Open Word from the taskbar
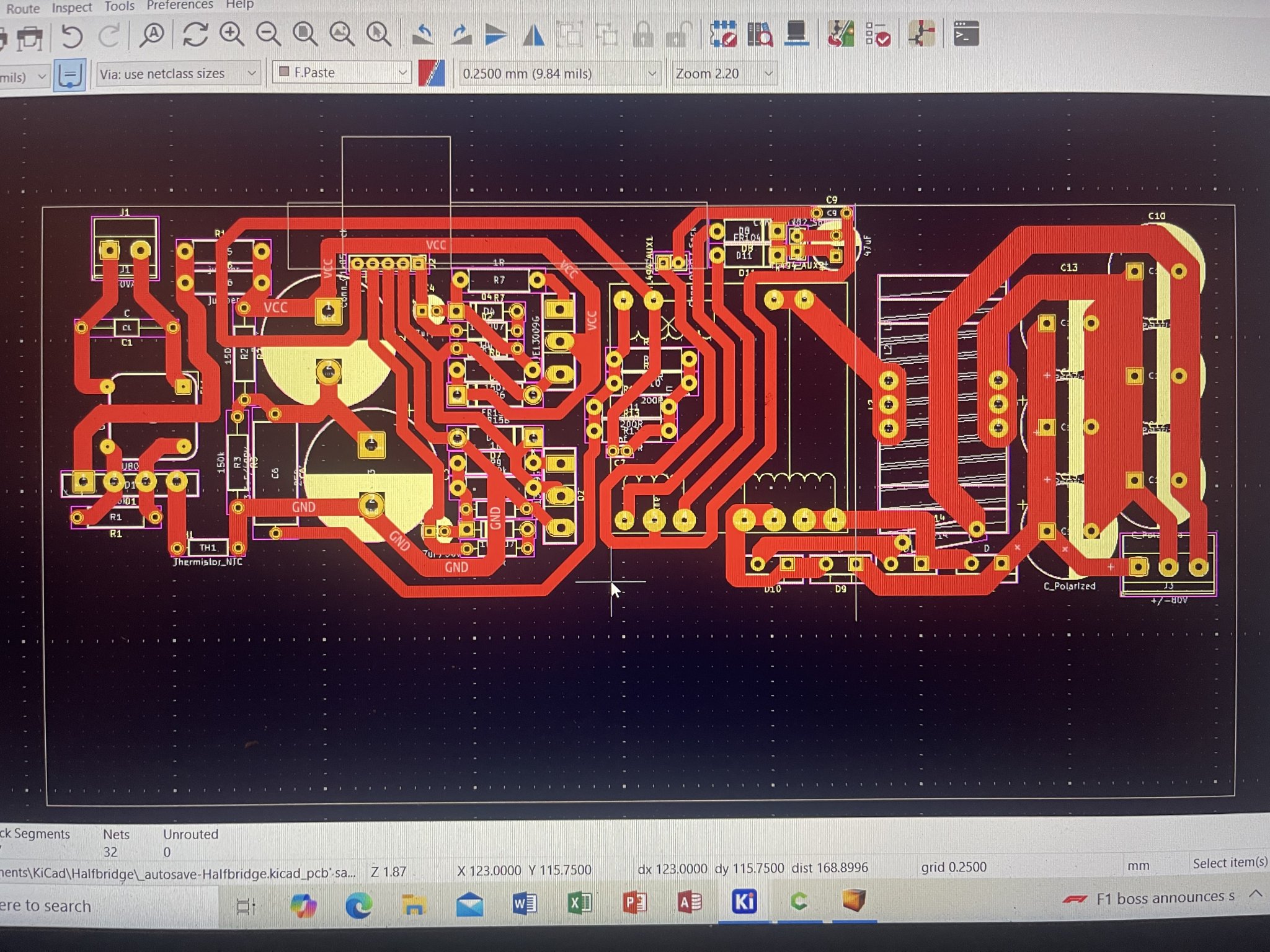Image resolution: width=1270 pixels, height=952 pixels. [525, 904]
